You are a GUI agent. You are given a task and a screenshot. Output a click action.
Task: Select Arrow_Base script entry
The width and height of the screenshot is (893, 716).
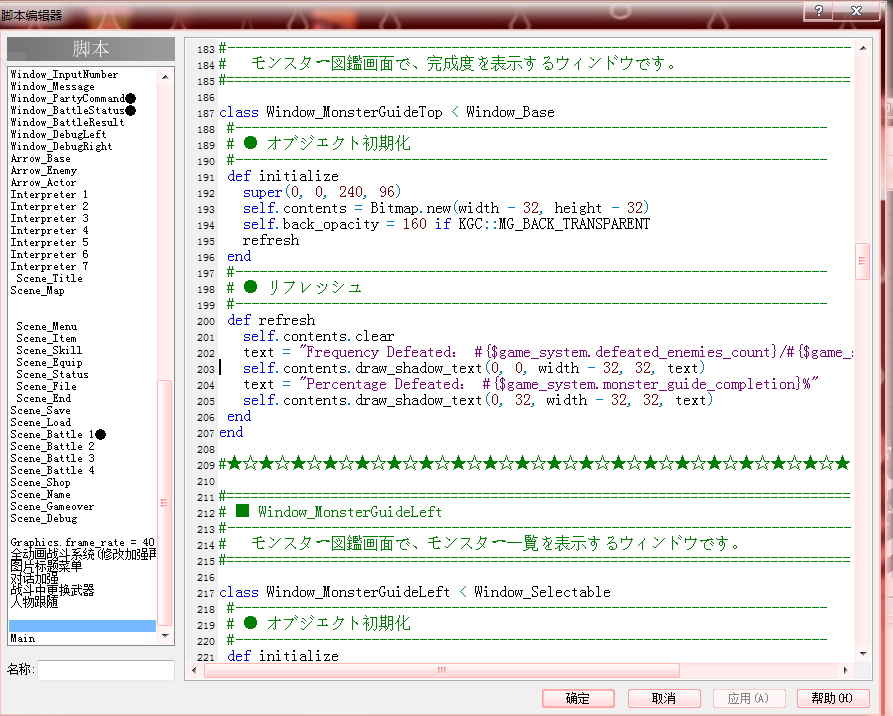[x=40, y=158]
